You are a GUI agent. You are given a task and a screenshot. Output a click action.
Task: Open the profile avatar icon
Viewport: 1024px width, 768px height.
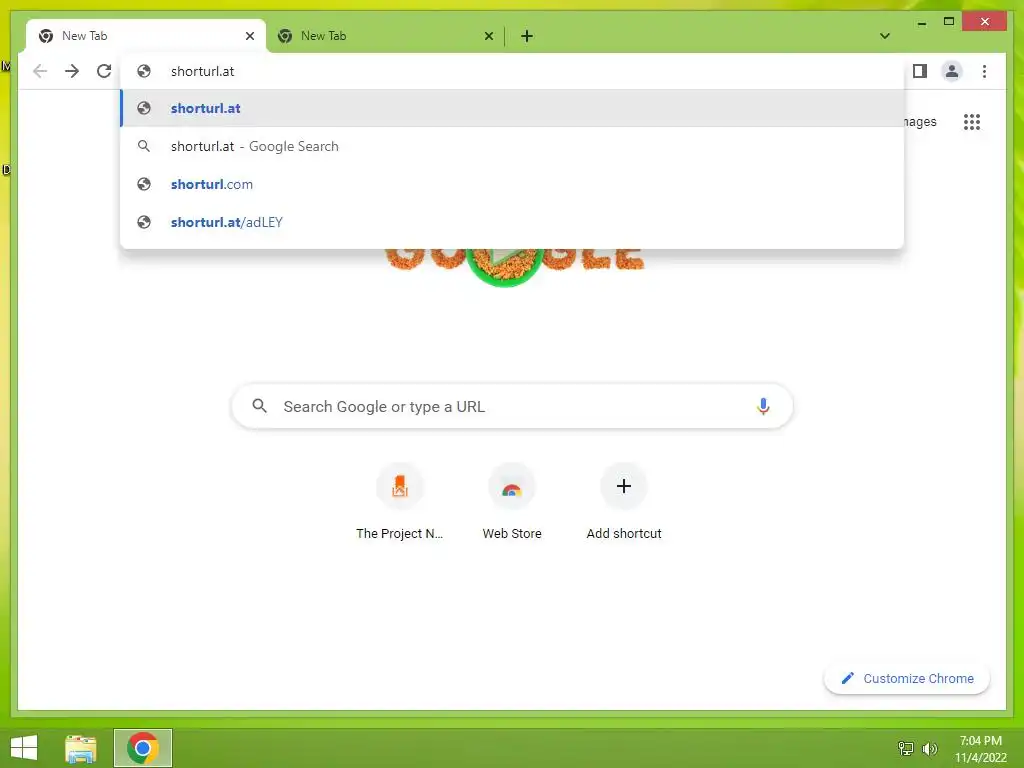click(952, 71)
